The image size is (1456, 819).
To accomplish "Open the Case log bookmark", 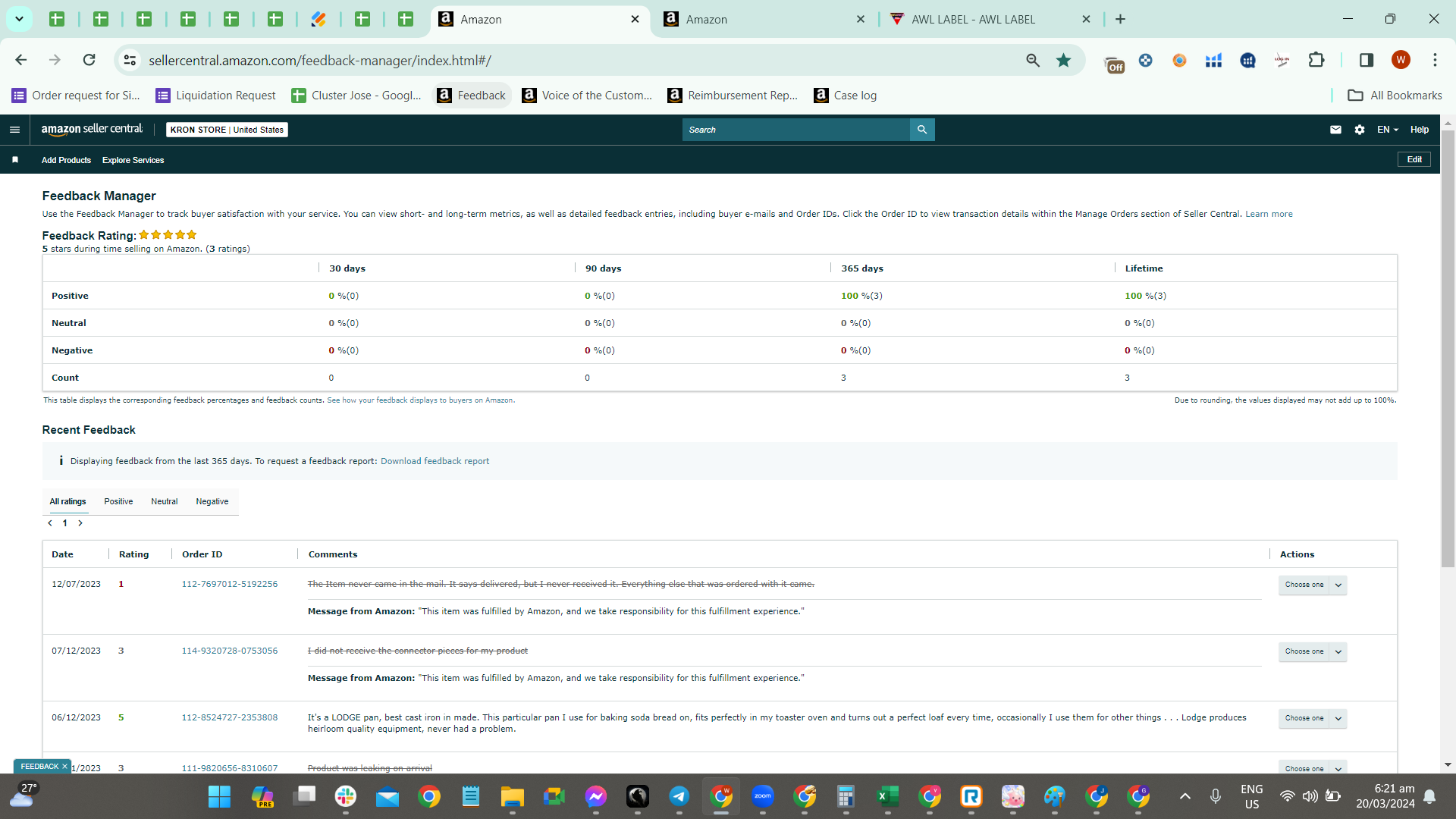I will pyautogui.click(x=846, y=96).
